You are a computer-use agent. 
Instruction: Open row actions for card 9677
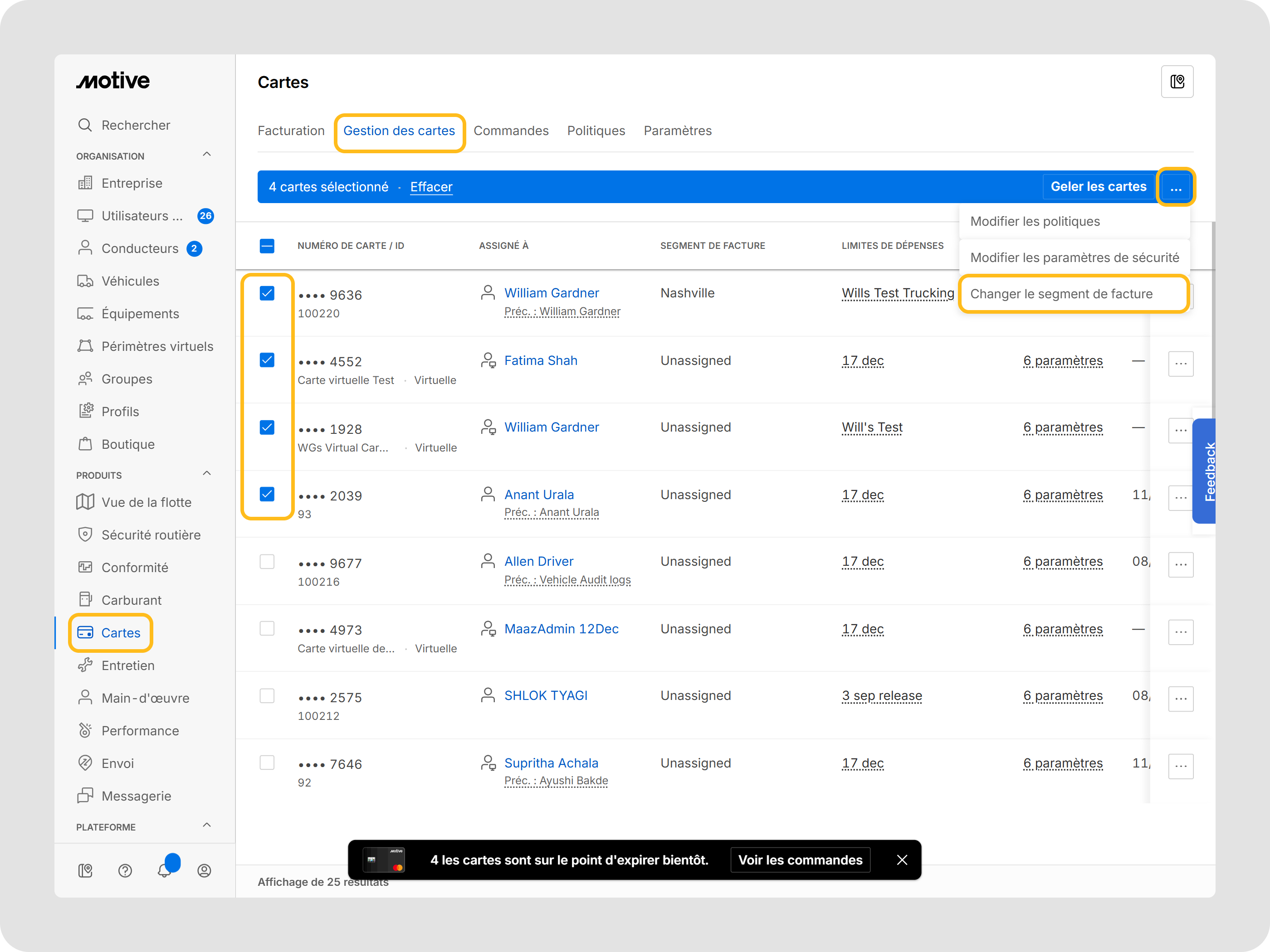[1181, 565]
